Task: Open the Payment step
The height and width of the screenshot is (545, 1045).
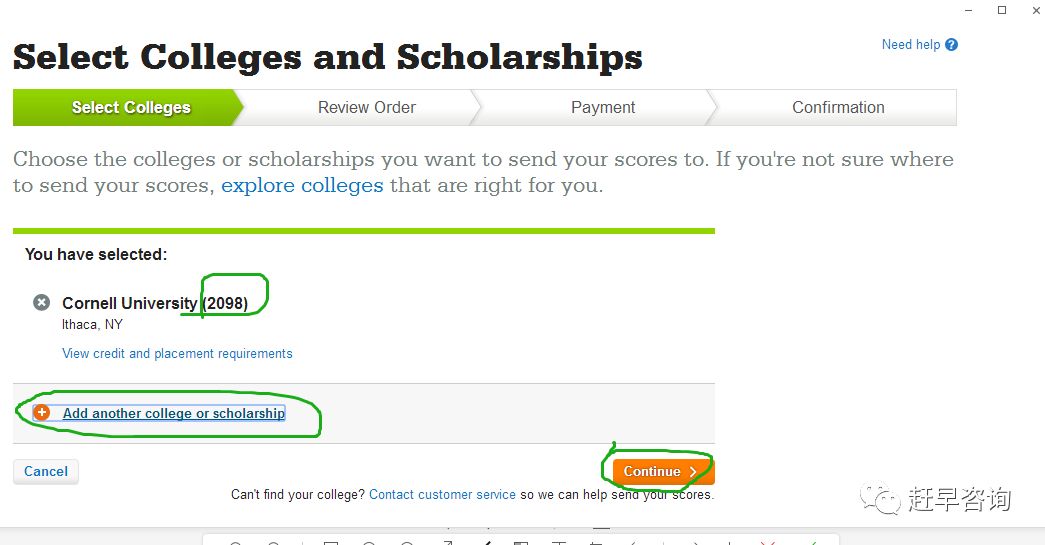Action: (602, 107)
